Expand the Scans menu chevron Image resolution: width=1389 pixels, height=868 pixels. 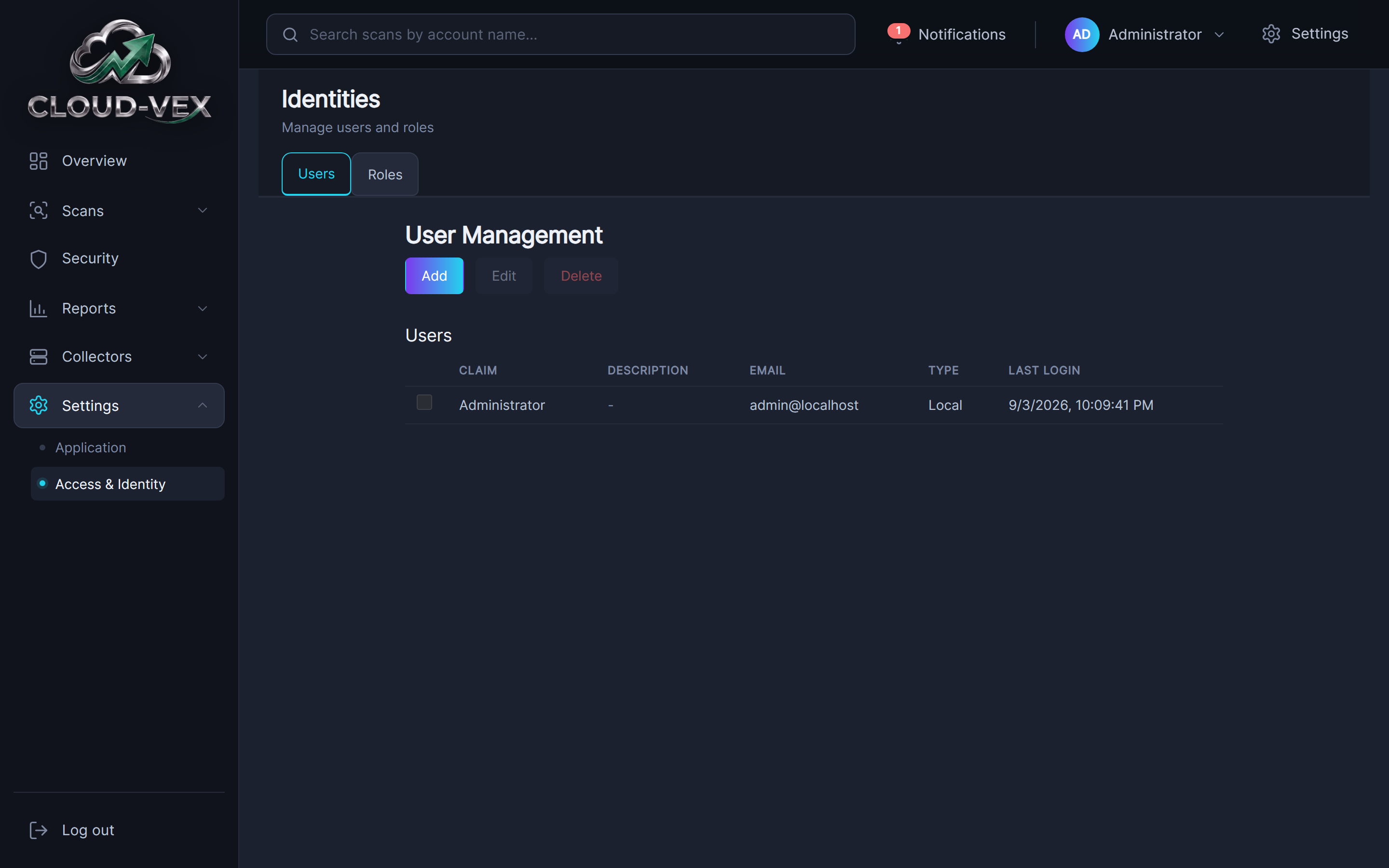tap(203, 211)
